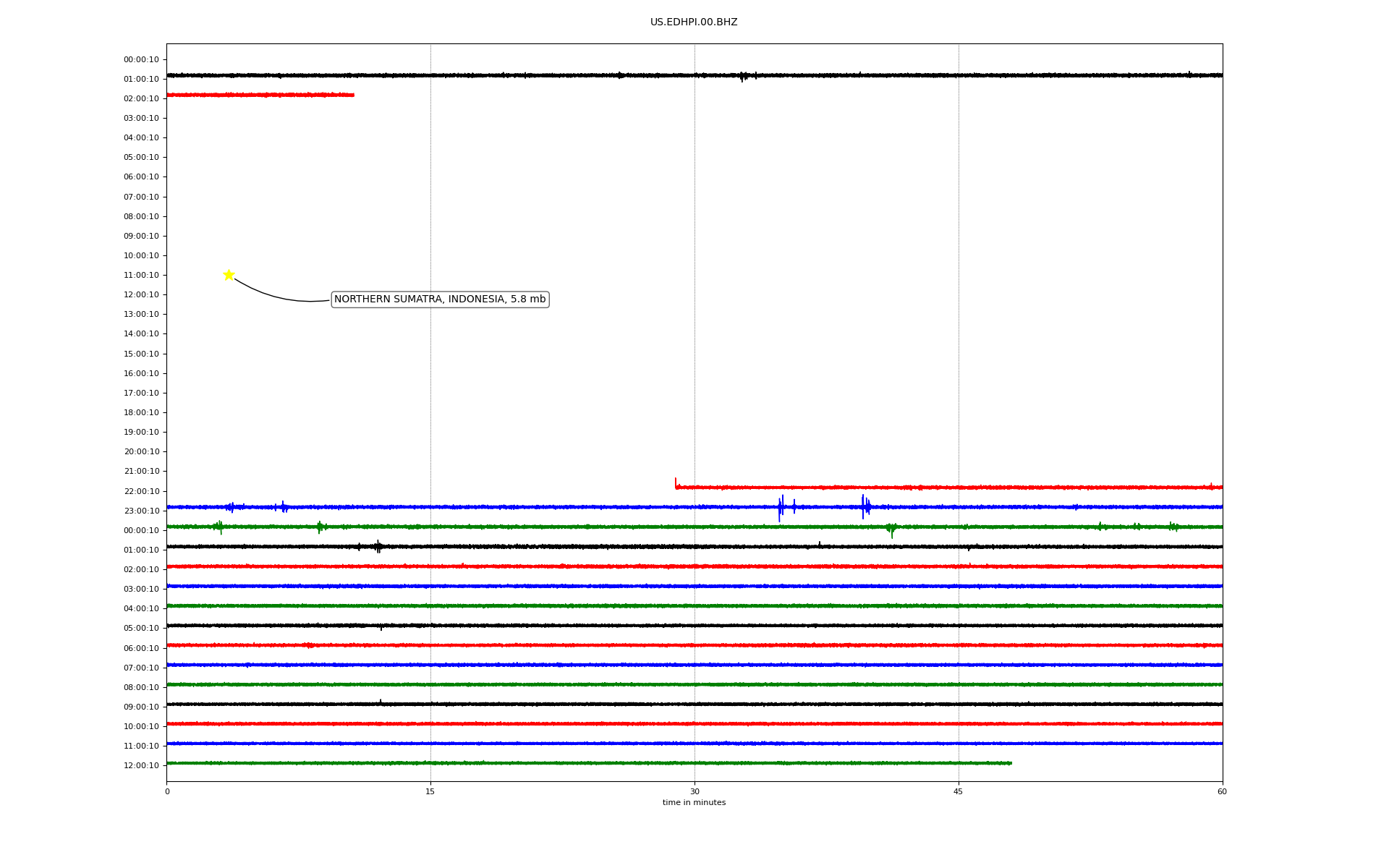The height and width of the screenshot is (868, 1389).
Task: Click the 11:00:10 label beside the star
Action: click(141, 276)
